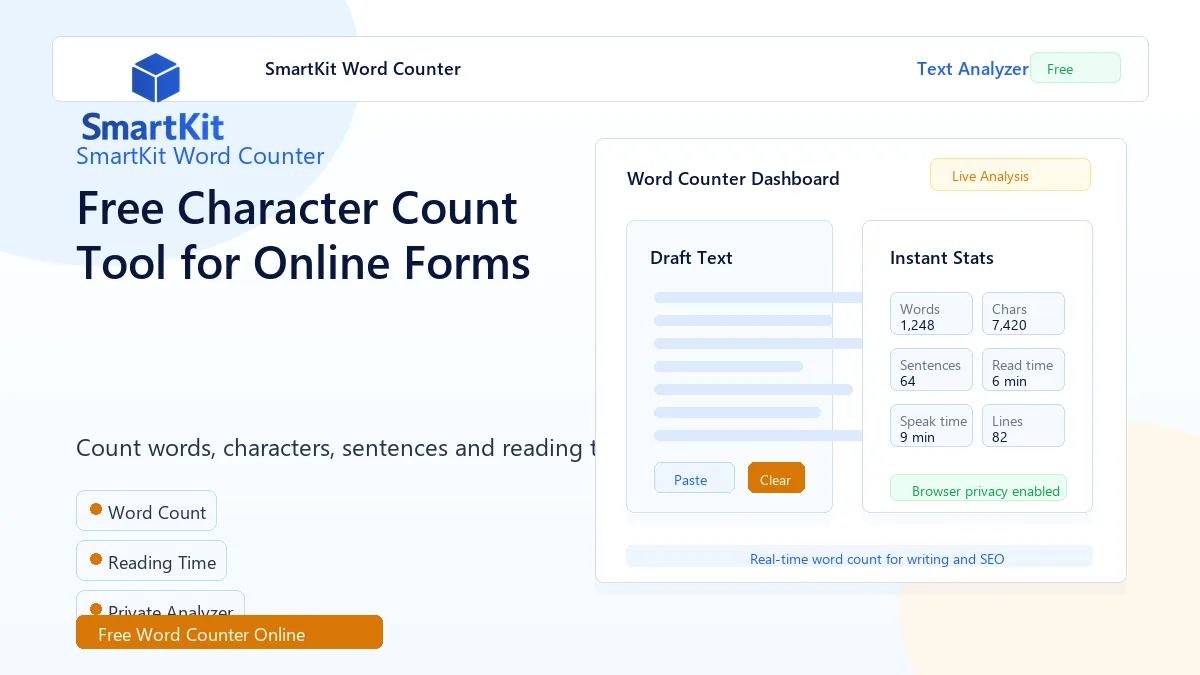Click the Chars 7,420 stat tile
This screenshot has height=675, width=1200.
(1023, 313)
